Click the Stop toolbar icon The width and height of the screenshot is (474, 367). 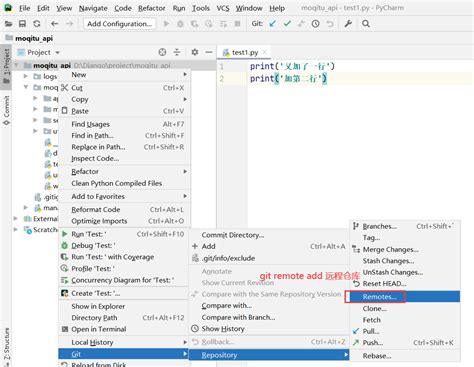coord(237,24)
